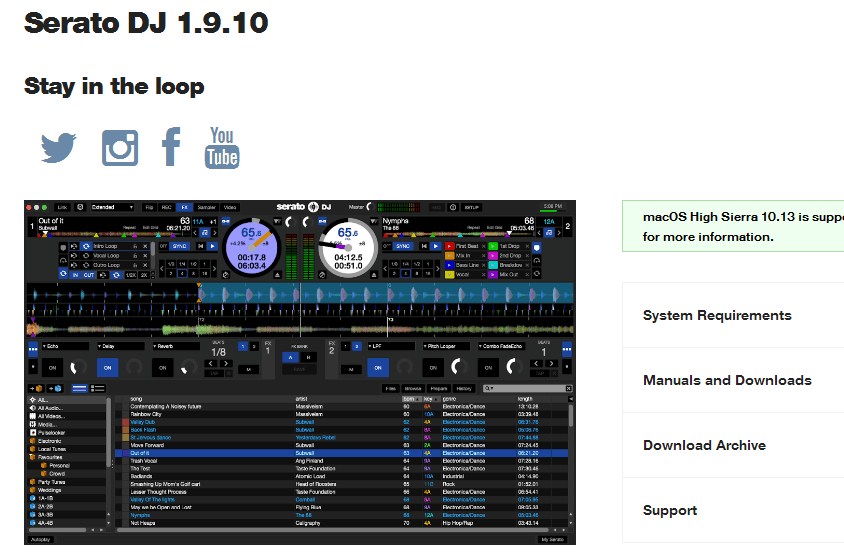Toggle the Combo FadeEcho ON button
This screenshot has height=559, width=844.
click(488, 368)
